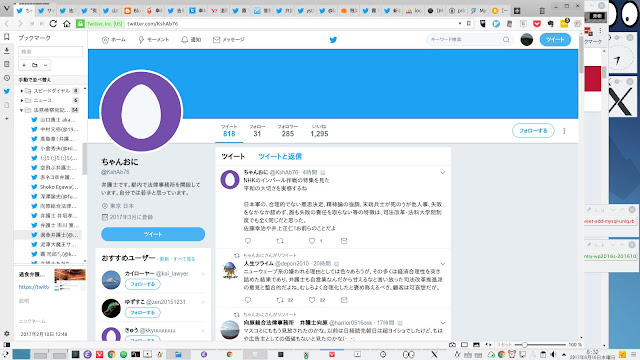The height and width of the screenshot is (360, 640).
Task: Retweet the @depon2010 tweet
Action: (280, 300)
